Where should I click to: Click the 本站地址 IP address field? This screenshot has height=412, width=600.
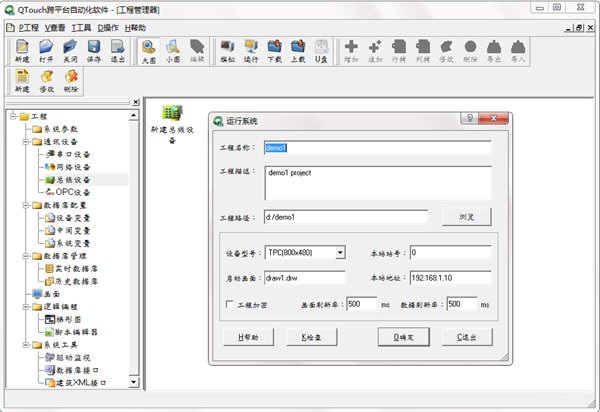click(450, 278)
